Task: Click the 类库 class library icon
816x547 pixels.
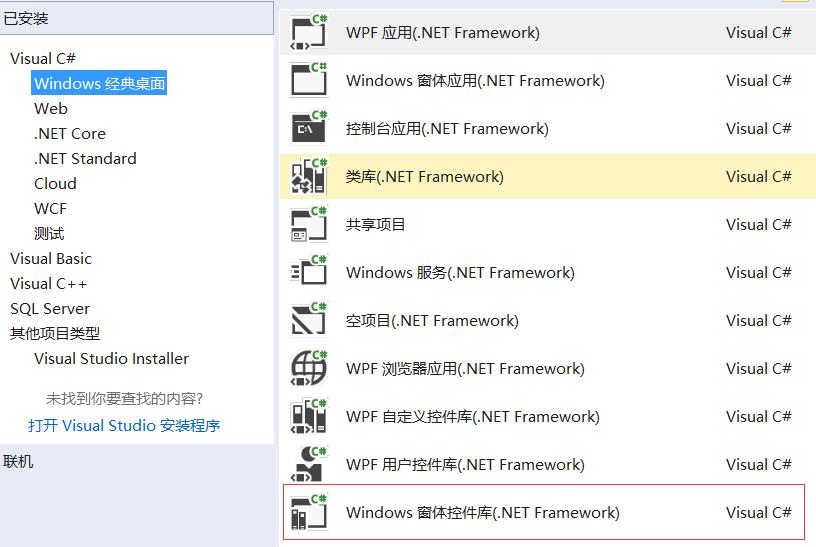Action: click(309, 176)
